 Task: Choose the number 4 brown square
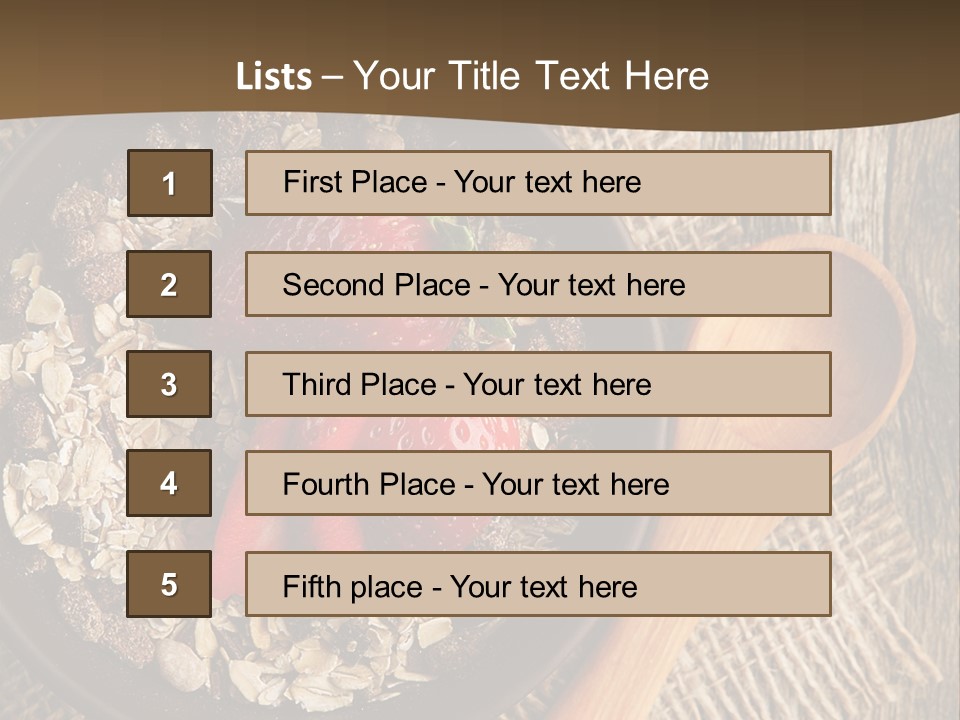coord(169,483)
